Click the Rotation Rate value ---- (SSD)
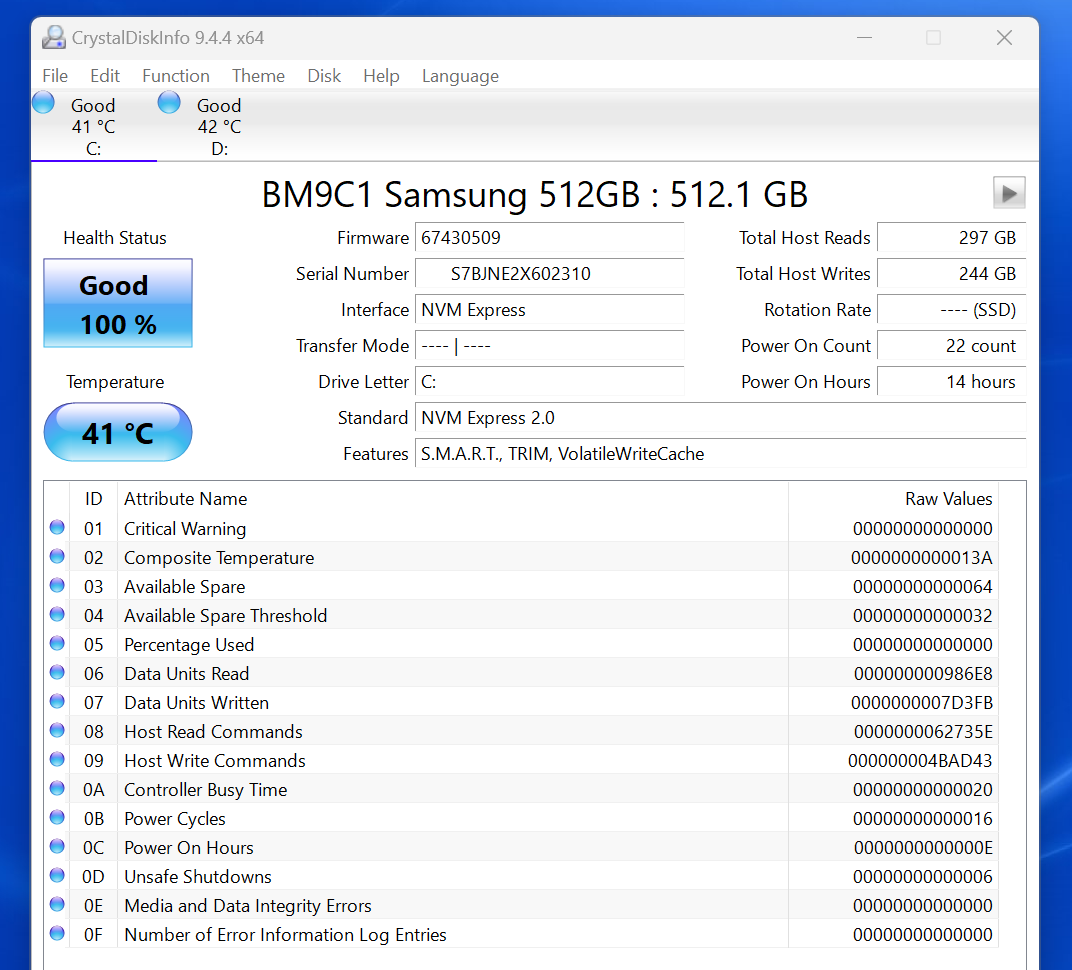Image resolution: width=1072 pixels, height=970 pixels. click(x=952, y=310)
